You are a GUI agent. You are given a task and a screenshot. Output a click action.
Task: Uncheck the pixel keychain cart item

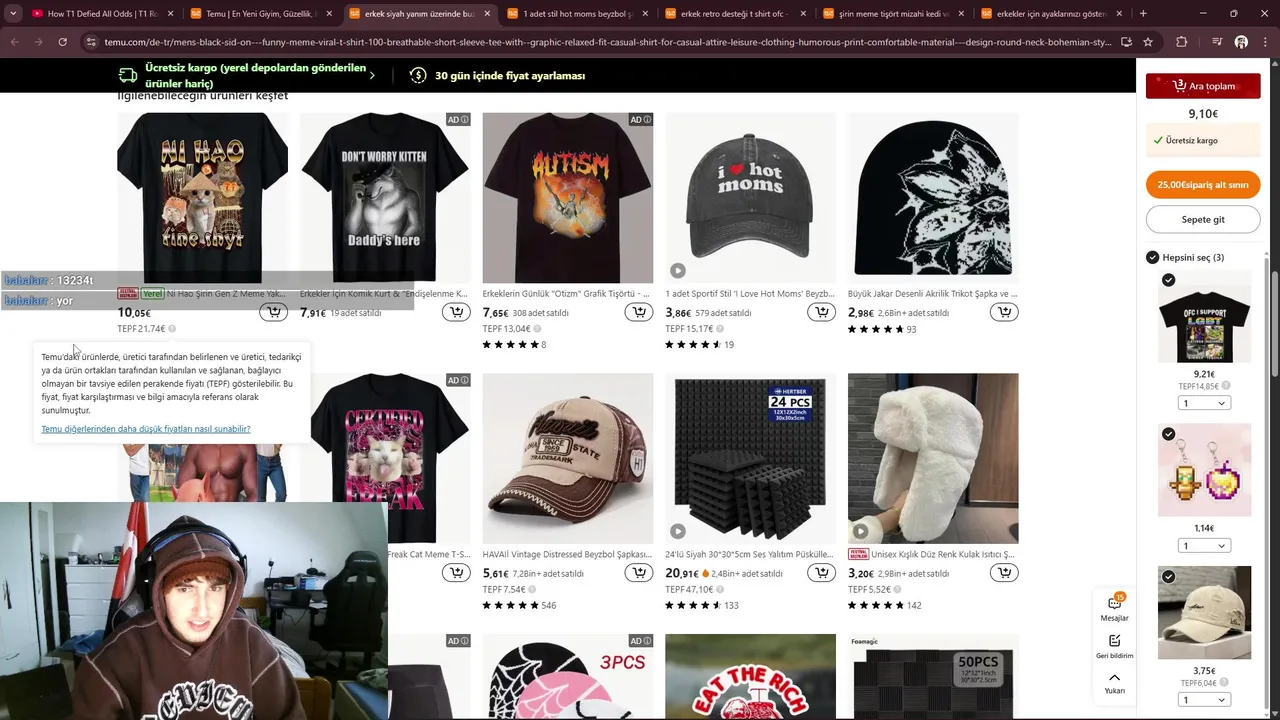(x=1168, y=434)
